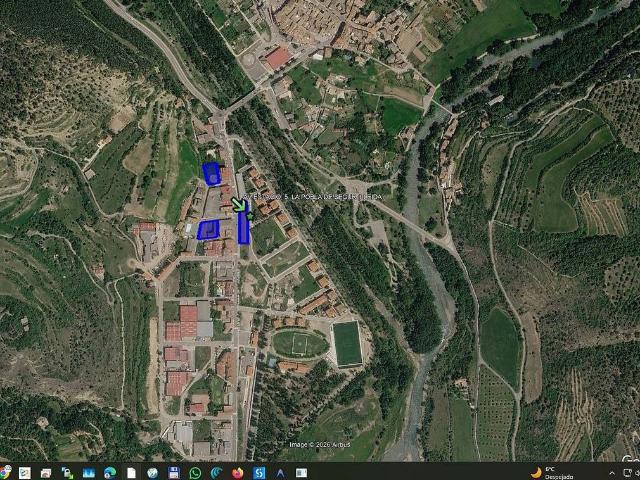Viewport: 640px width, 480px height.
Task: Open the weather widget showing Despejado
Action: pyautogui.click(x=553, y=473)
